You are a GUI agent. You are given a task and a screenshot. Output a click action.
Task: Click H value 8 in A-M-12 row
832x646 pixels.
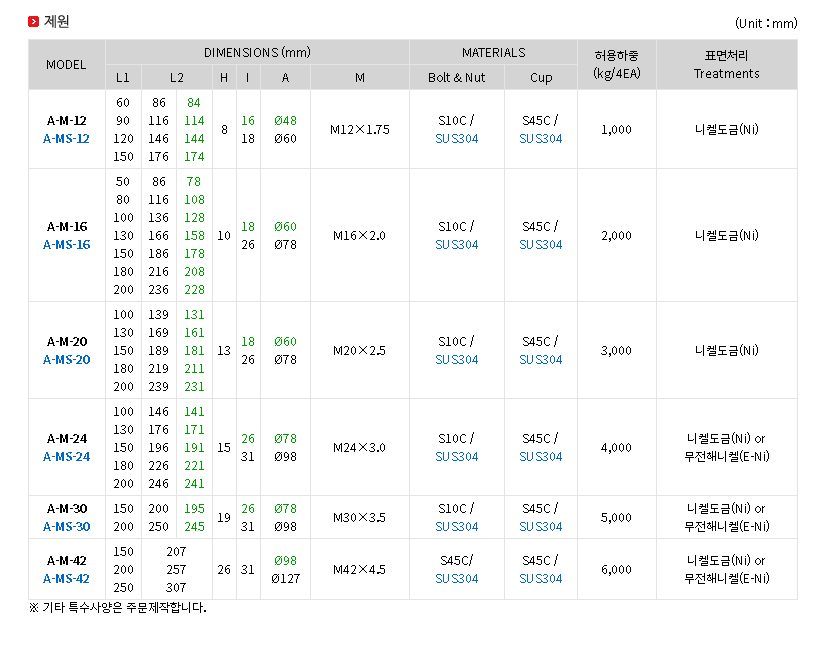pyautogui.click(x=224, y=130)
